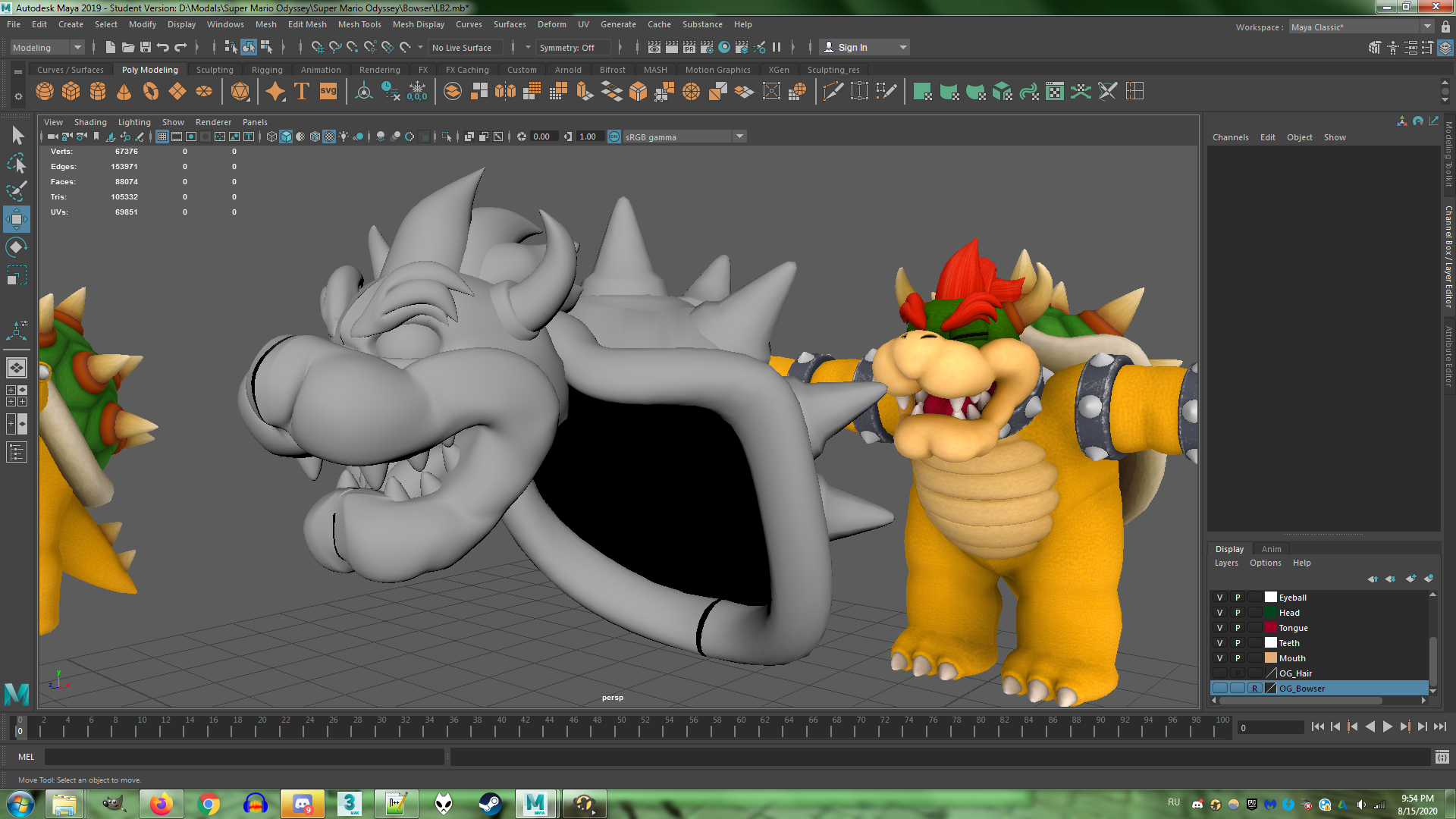Click the Bridge shelf icon
Screen dimensions: 1456x819
click(x=612, y=92)
